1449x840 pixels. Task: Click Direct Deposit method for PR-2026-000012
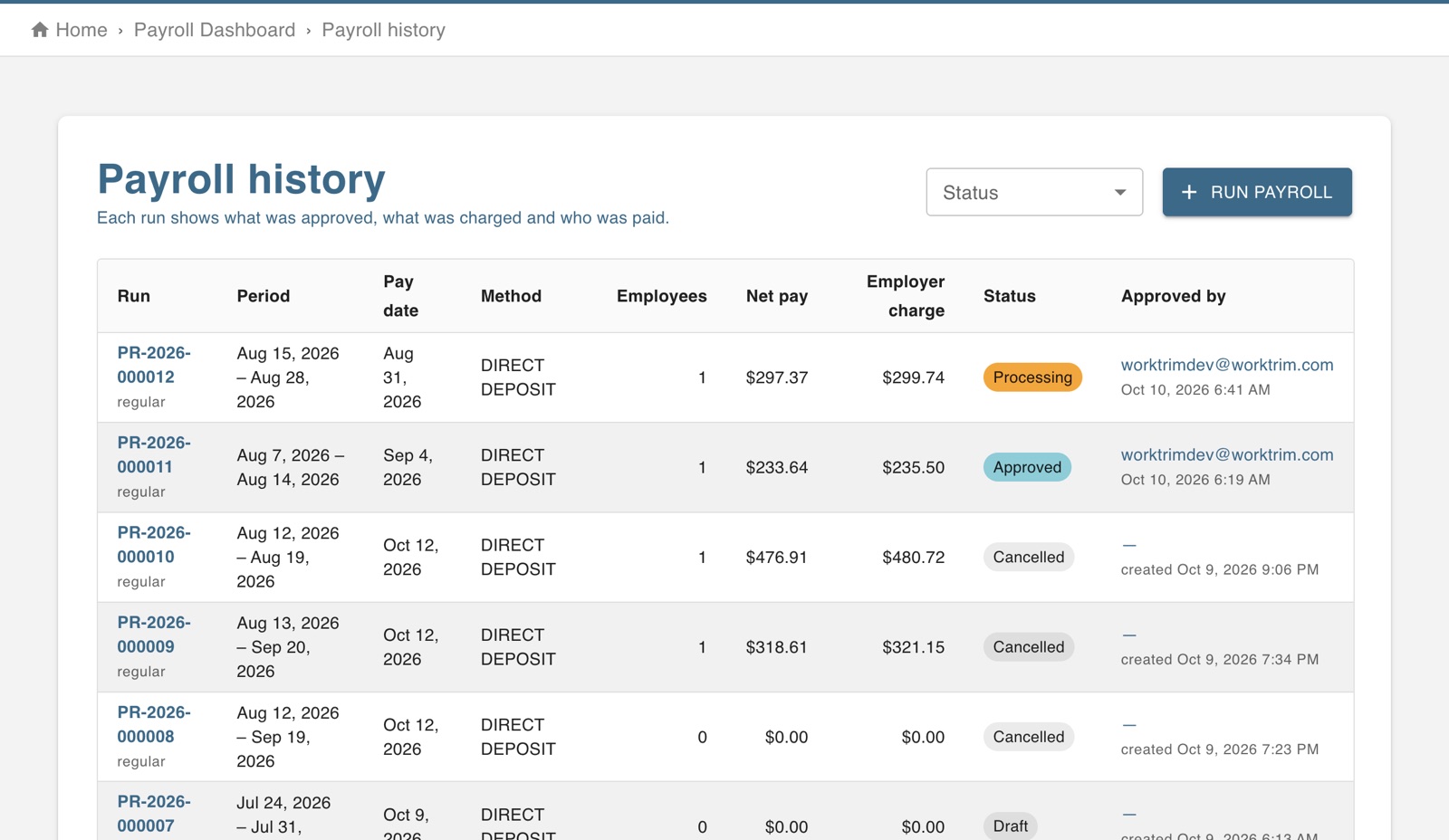(x=518, y=377)
